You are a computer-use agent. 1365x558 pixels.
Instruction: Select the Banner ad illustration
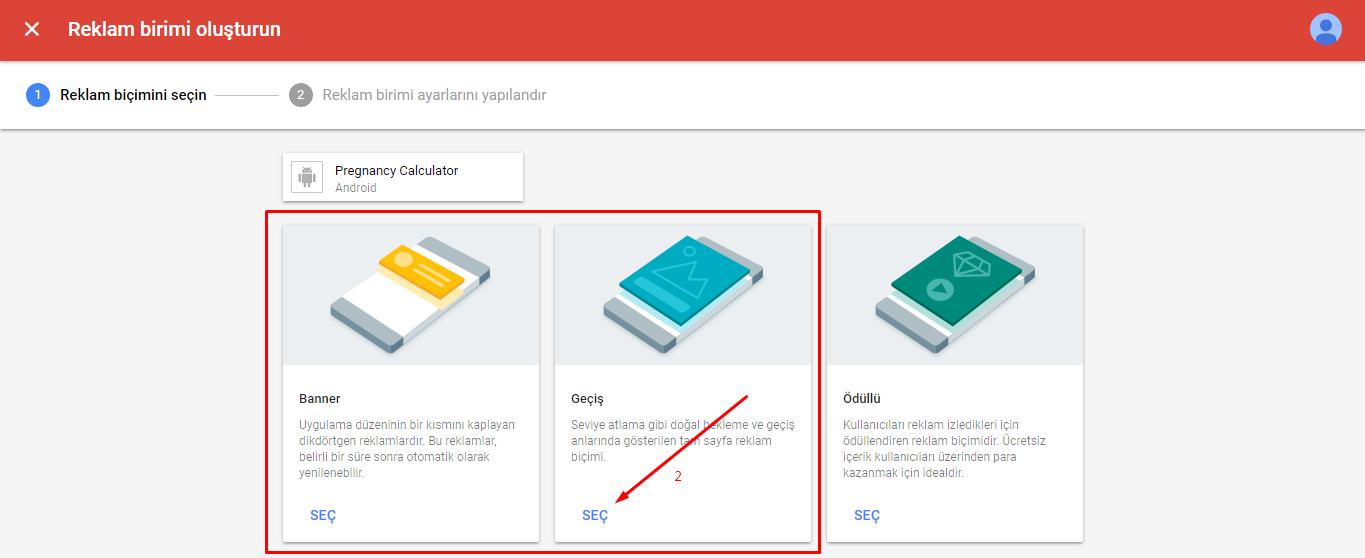pyautogui.click(x=411, y=295)
